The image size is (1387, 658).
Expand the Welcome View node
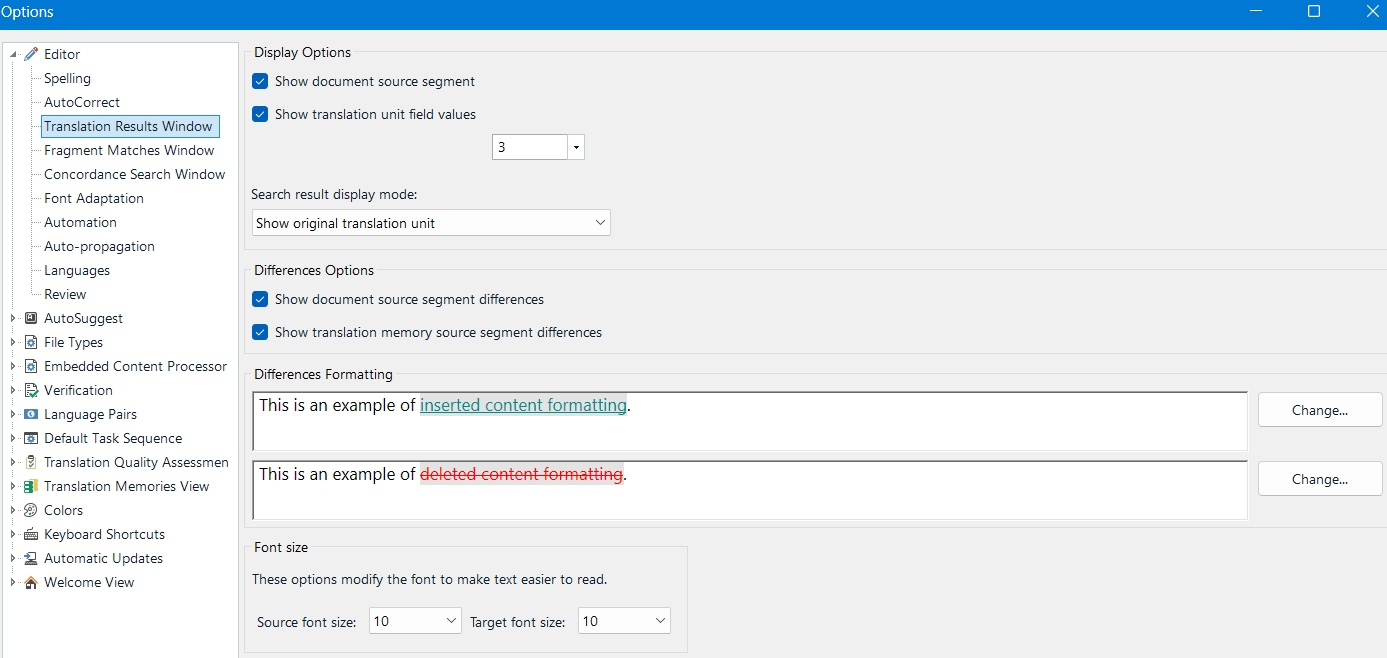pyautogui.click(x=14, y=582)
